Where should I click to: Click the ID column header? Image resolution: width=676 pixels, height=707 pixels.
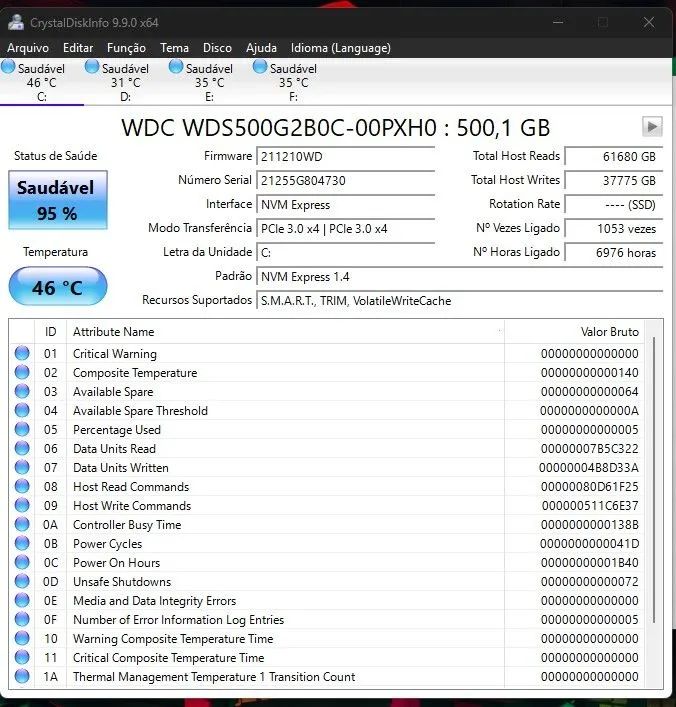pyautogui.click(x=51, y=332)
